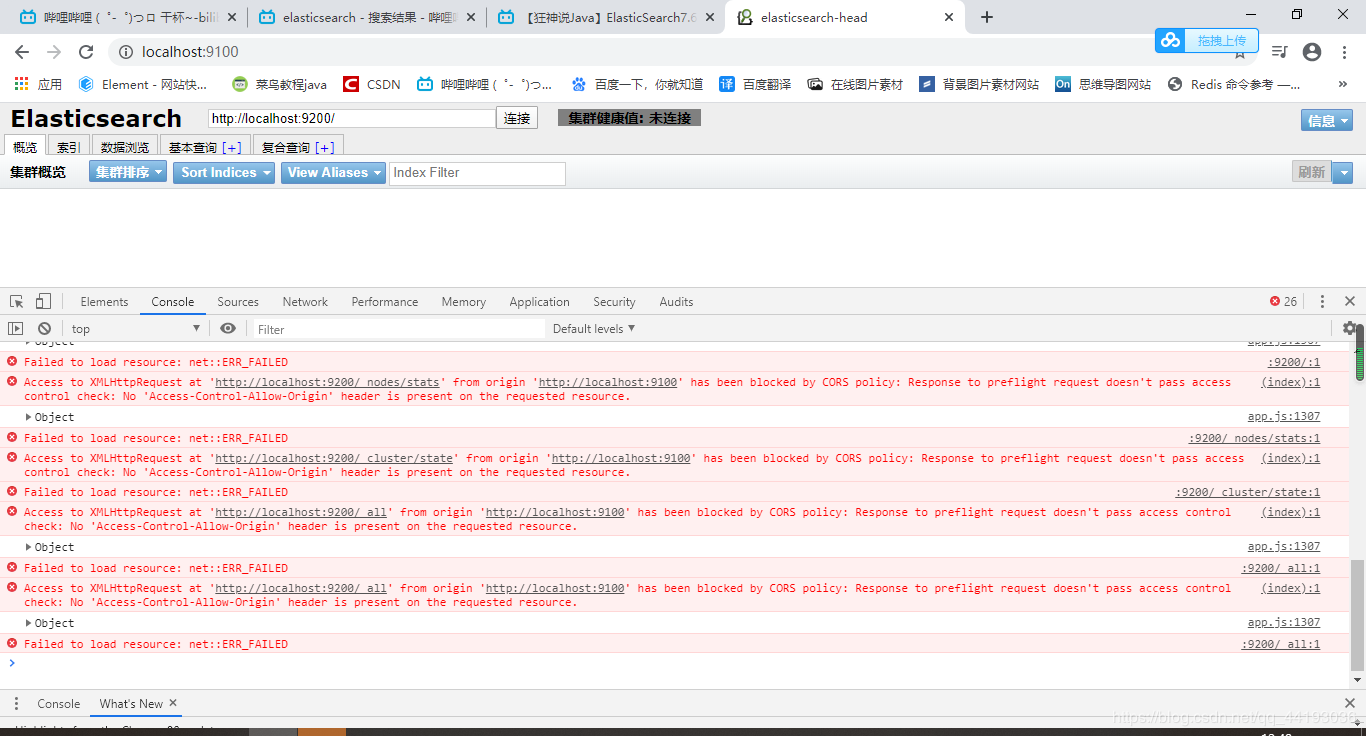Select the 索引 tab
Screen dimensions: 1366x736
[68, 147]
